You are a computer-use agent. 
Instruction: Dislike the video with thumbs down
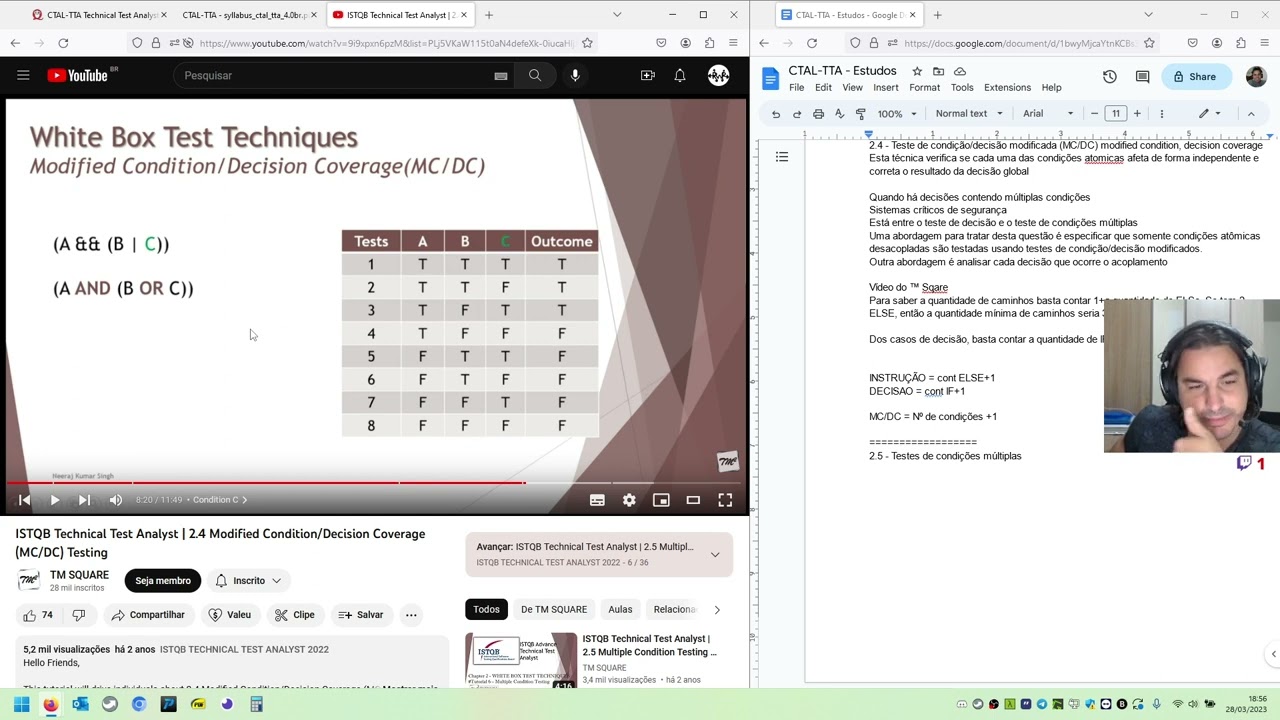click(78, 615)
